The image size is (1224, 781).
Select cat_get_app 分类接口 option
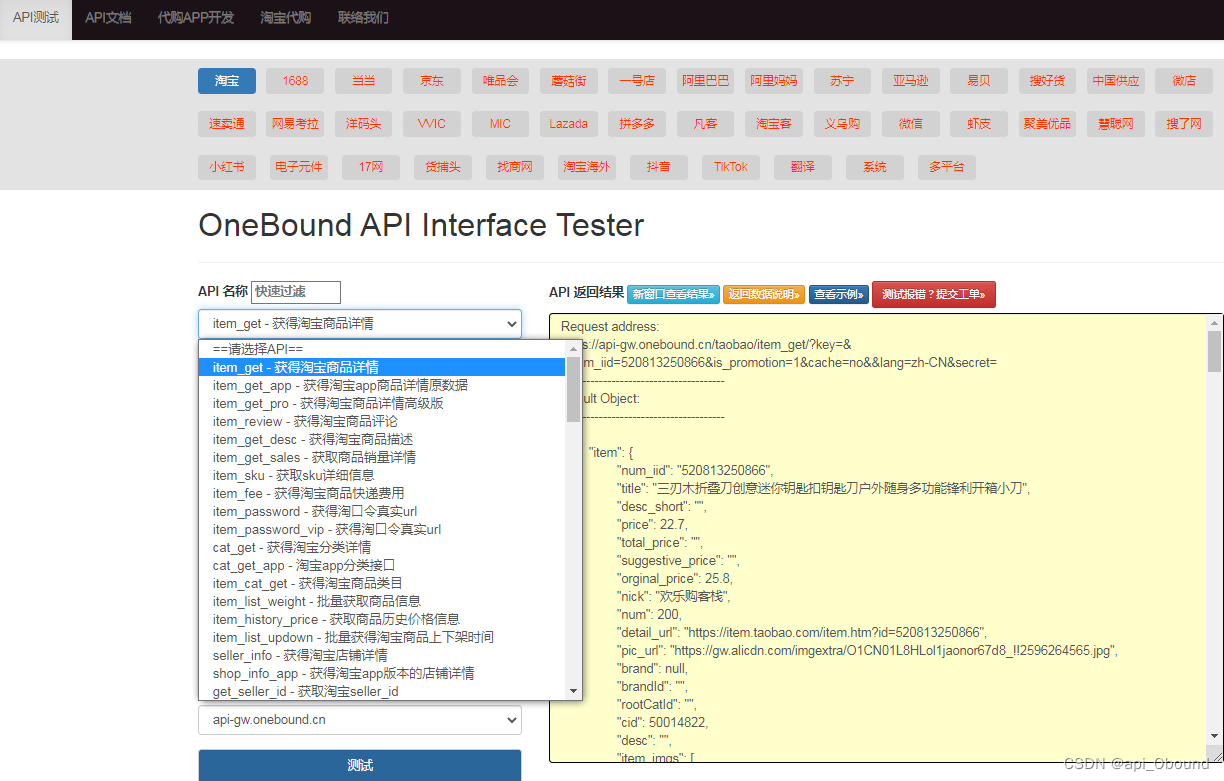(x=383, y=565)
